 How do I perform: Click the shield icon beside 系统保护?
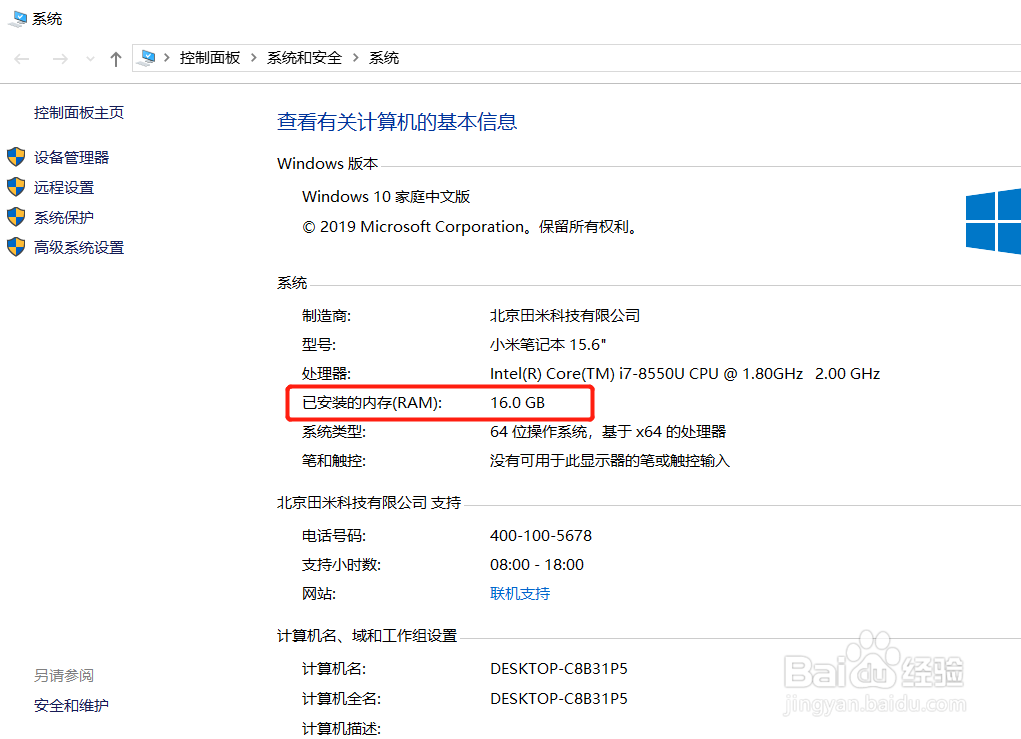[x=16, y=217]
